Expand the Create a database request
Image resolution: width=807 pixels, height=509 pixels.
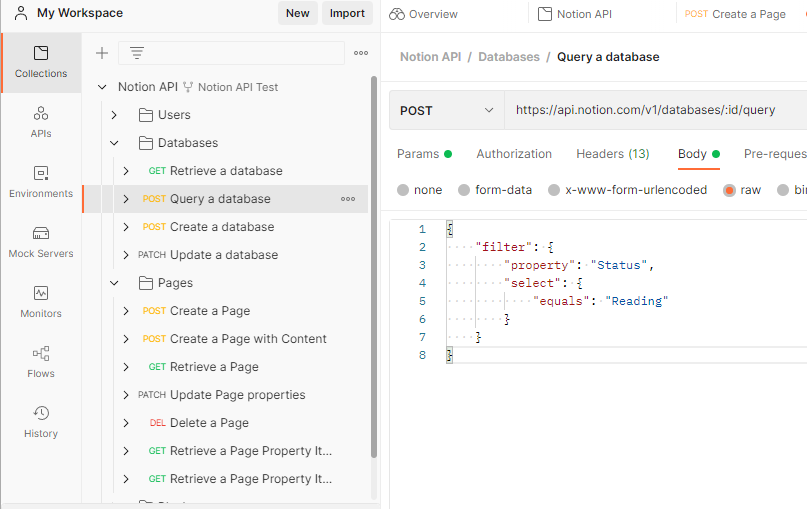click(x=126, y=226)
